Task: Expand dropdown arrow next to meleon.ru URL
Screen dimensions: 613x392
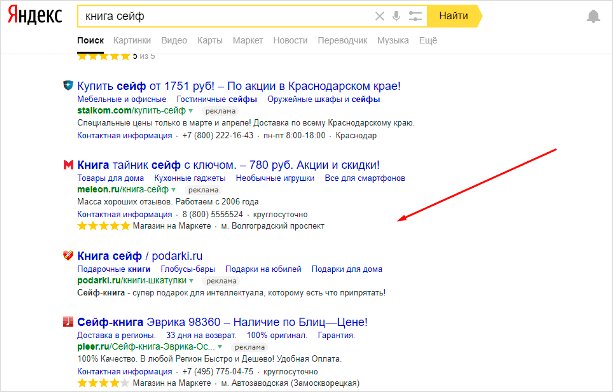Action: tap(174, 190)
